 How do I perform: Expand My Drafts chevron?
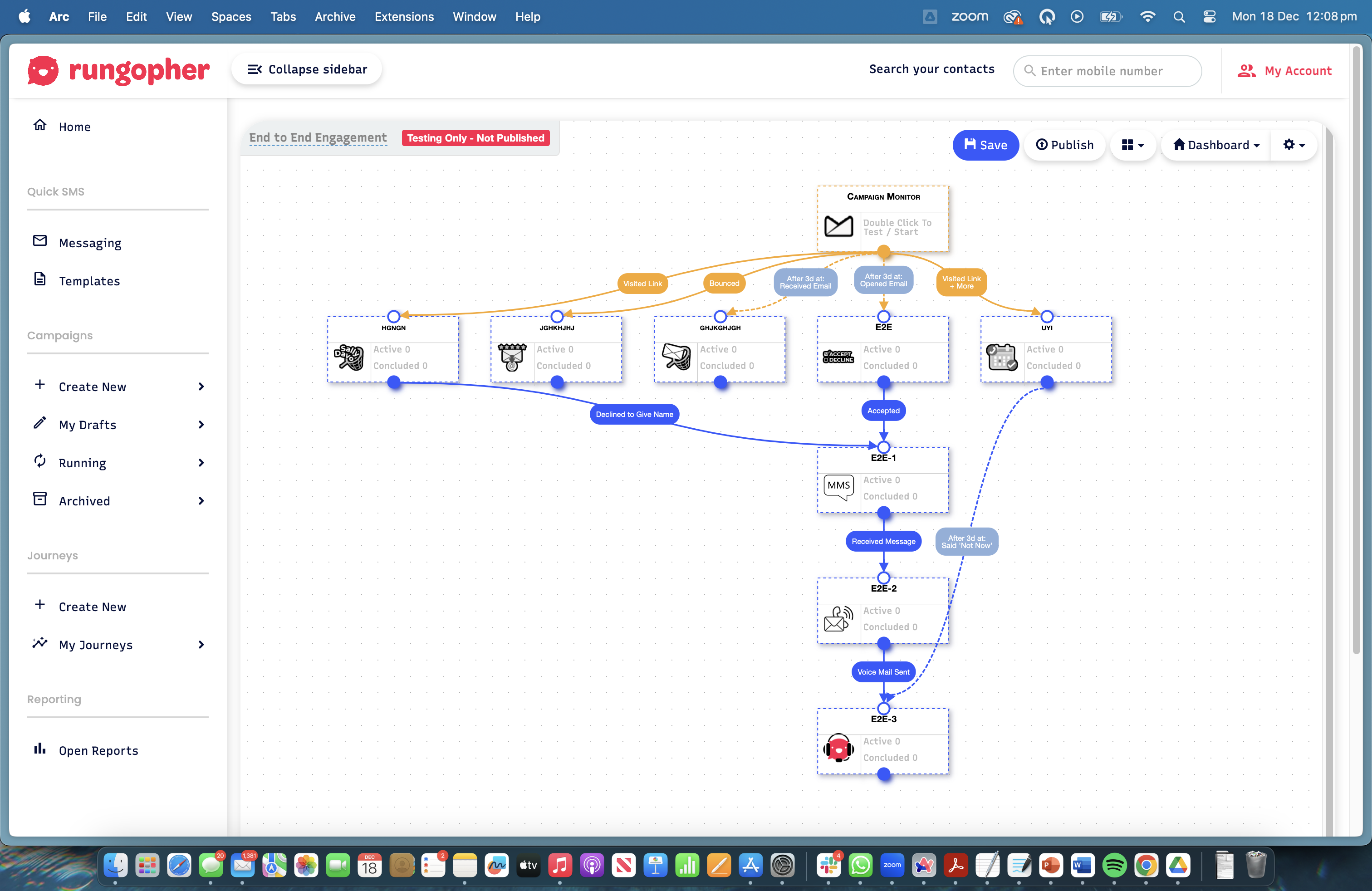point(201,425)
